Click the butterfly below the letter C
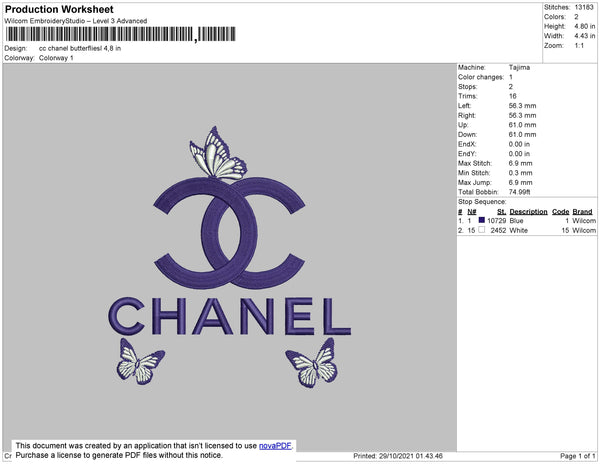The image size is (600, 464). pos(140,361)
